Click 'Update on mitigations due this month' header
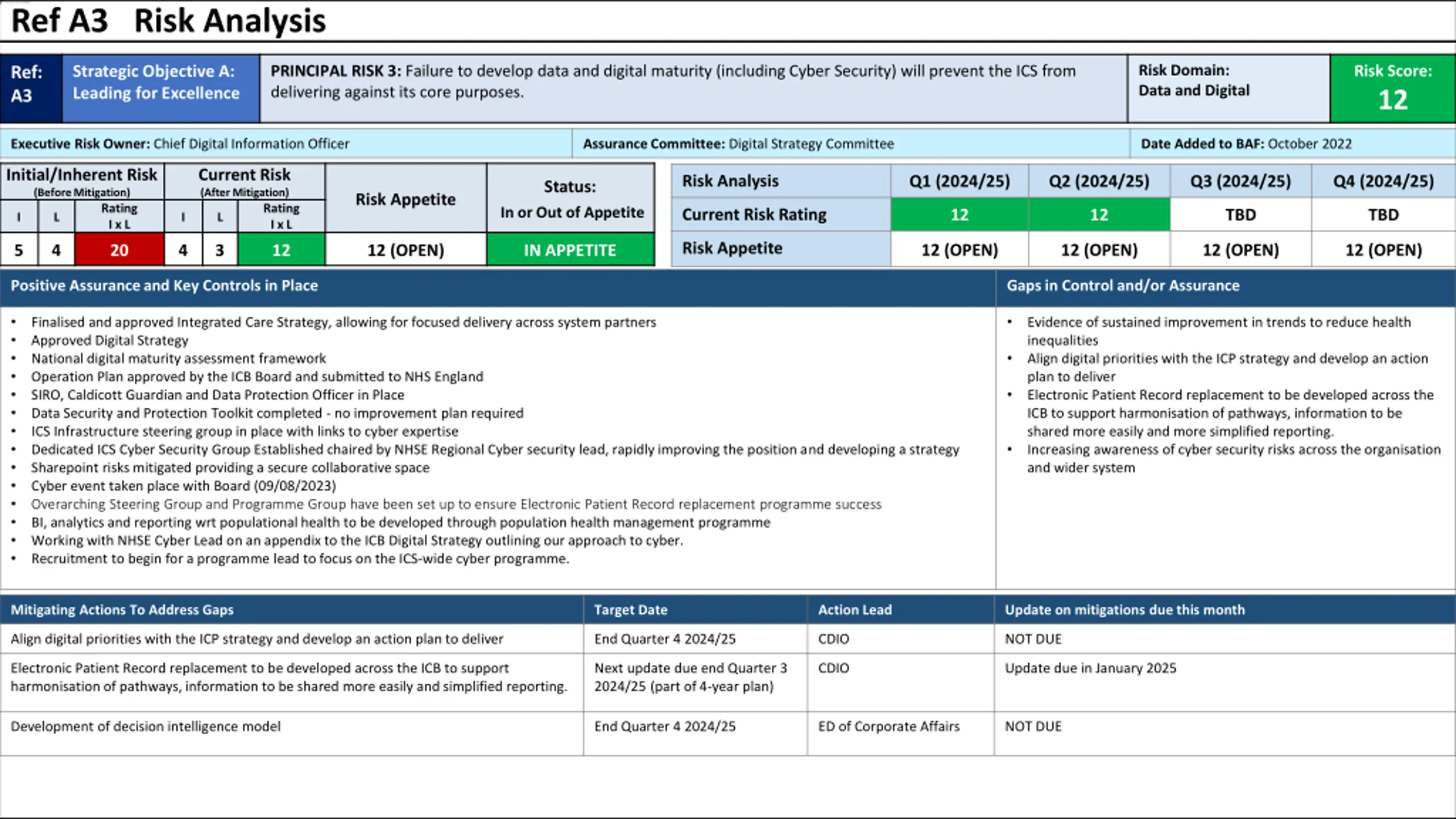 1225,610
